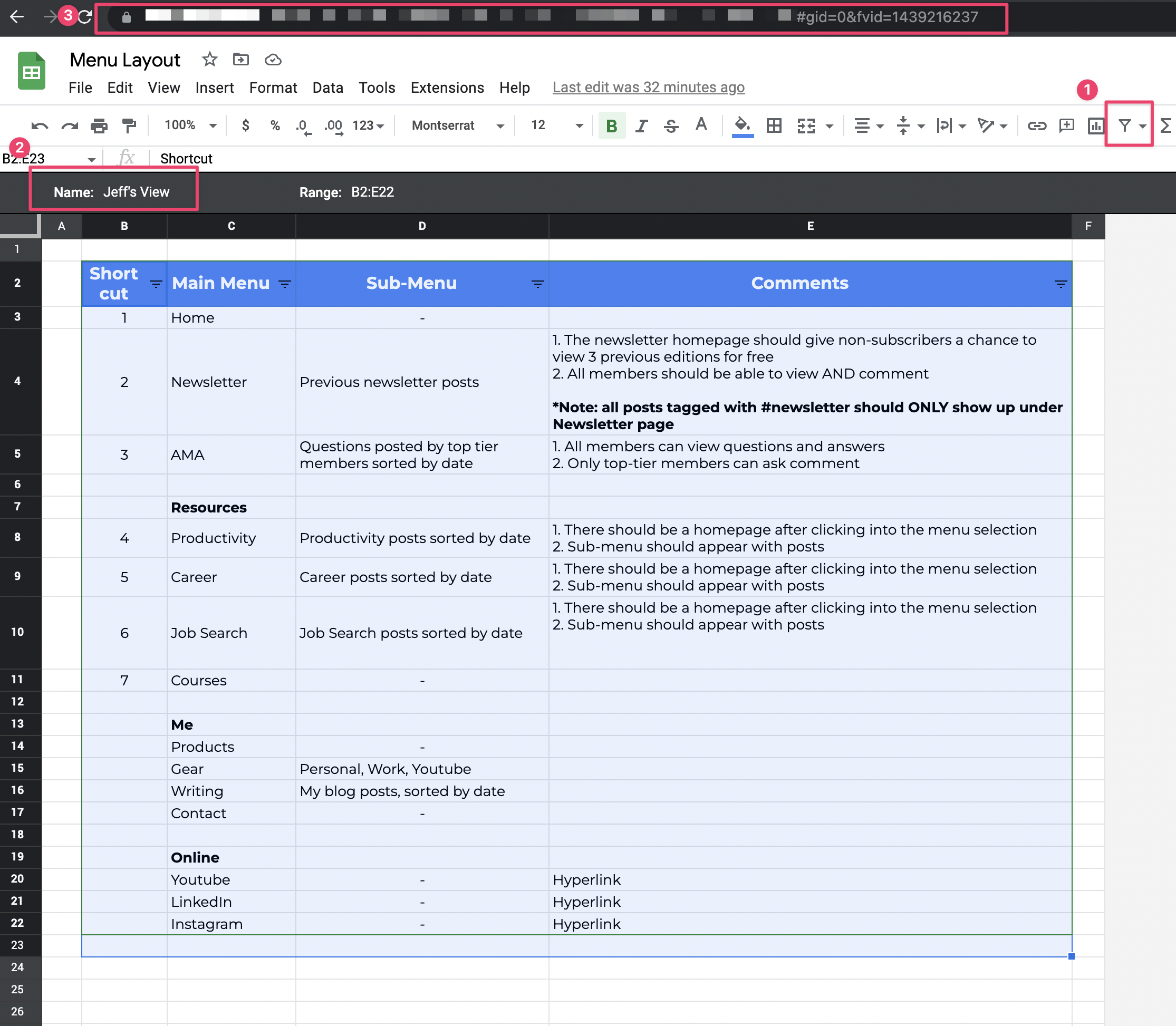This screenshot has width=1176, height=1026.
Task: Open Horizontal align dropdown
Action: tap(869, 126)
